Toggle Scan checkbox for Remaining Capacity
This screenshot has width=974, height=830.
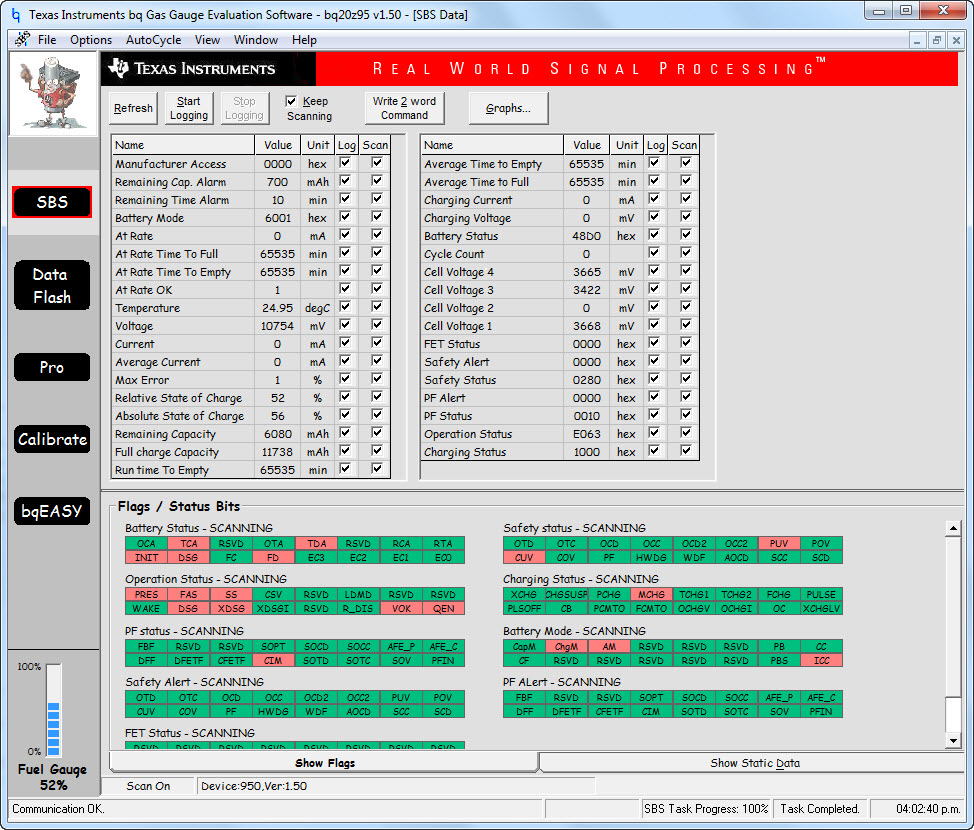[376, 433]
